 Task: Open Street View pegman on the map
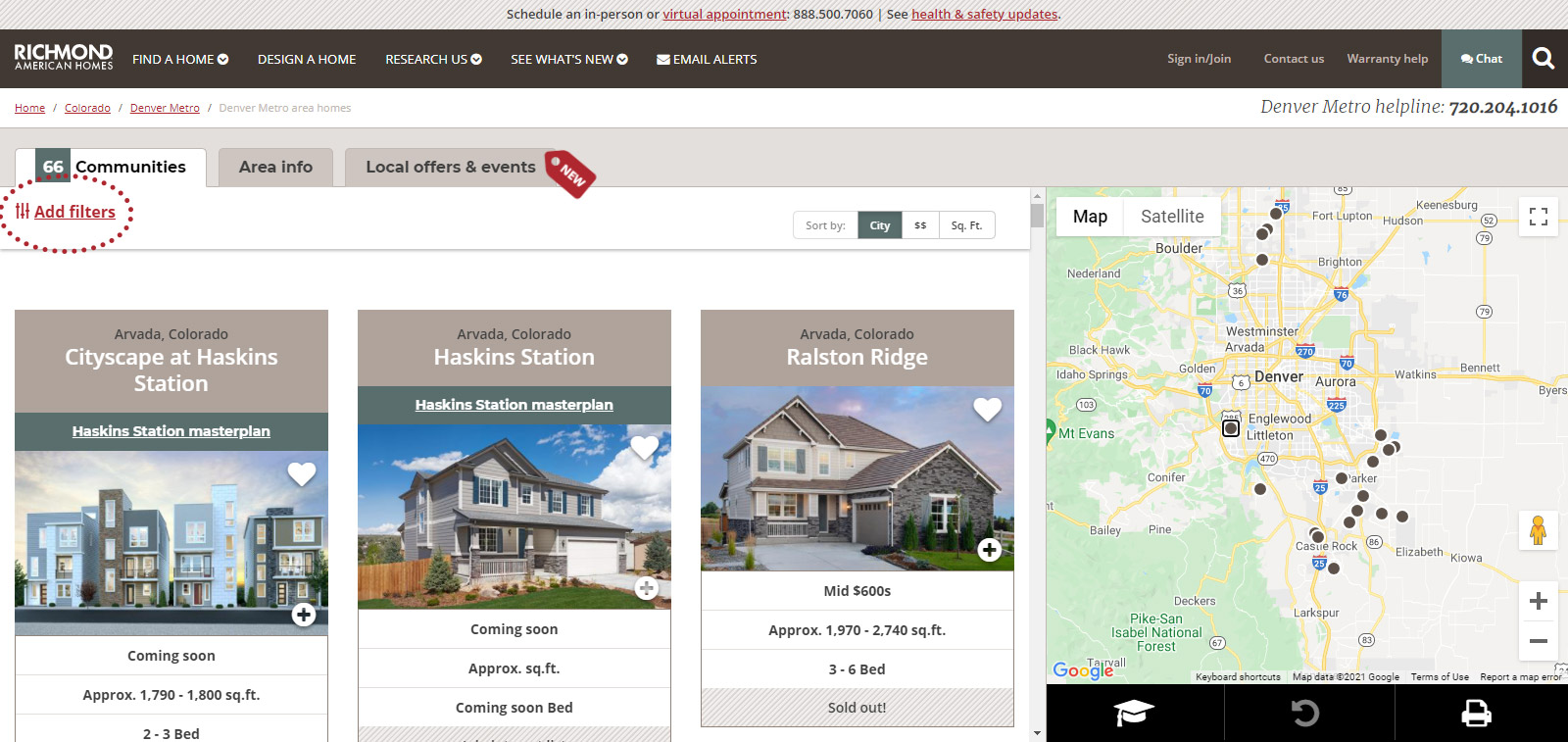(1539, 530)
